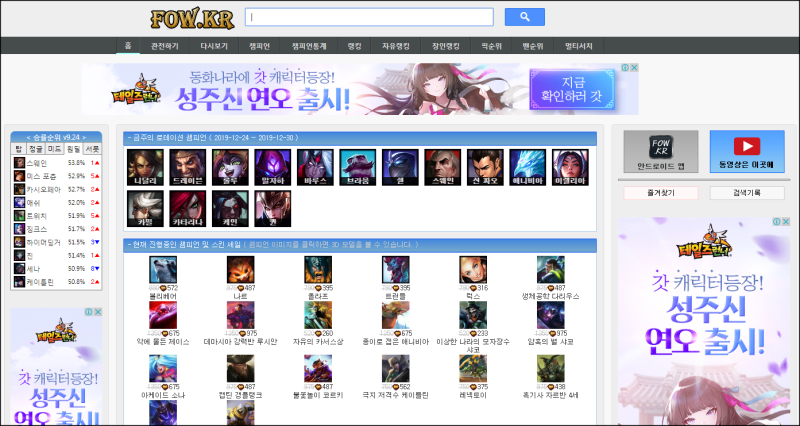Select the 서폿 tab in win-rate ranking
Image resolution: width=800 pixels, height=426 pixels.
point(92,149)
